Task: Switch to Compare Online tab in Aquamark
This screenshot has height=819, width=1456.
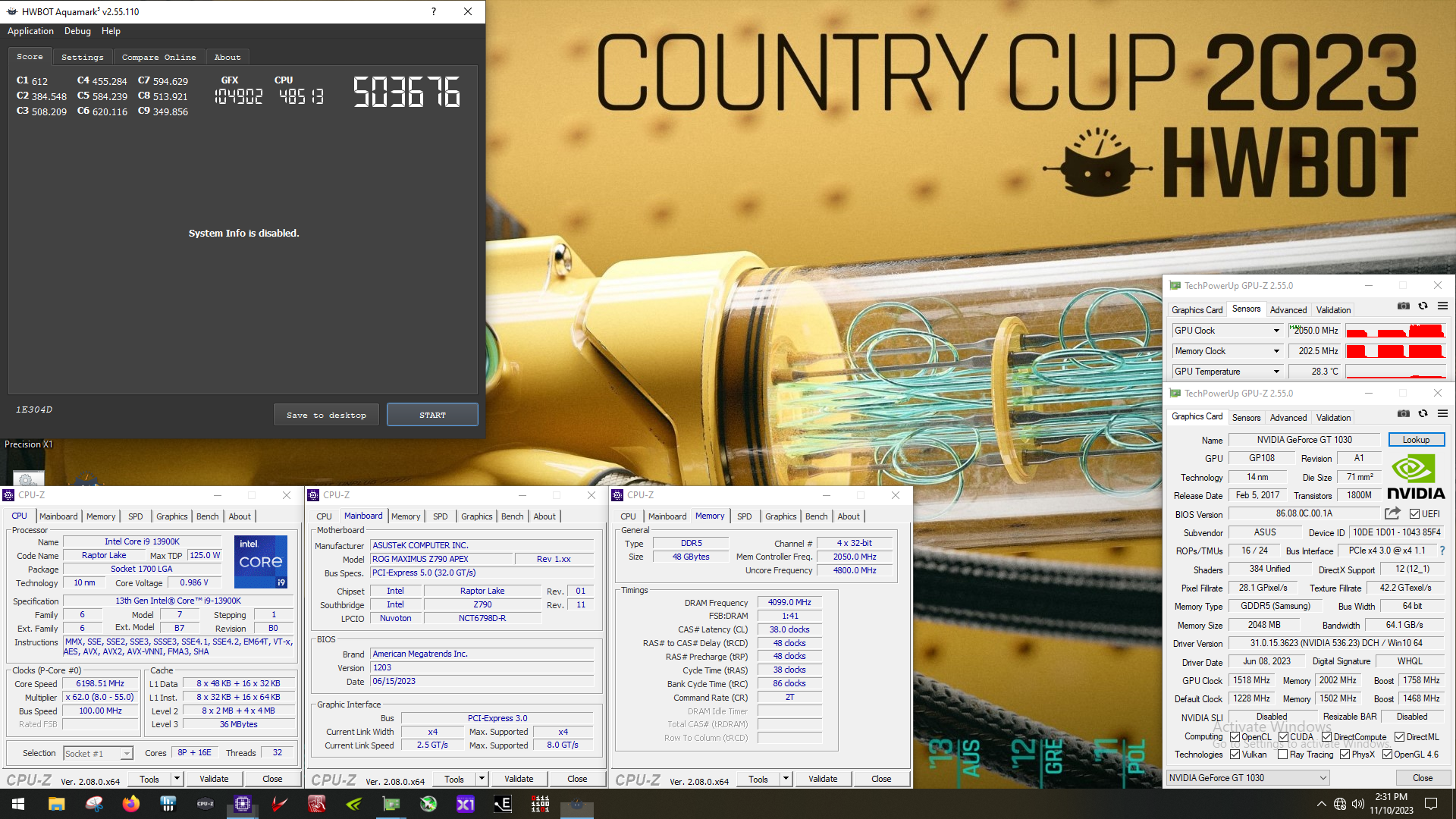Action: [158, 57]
